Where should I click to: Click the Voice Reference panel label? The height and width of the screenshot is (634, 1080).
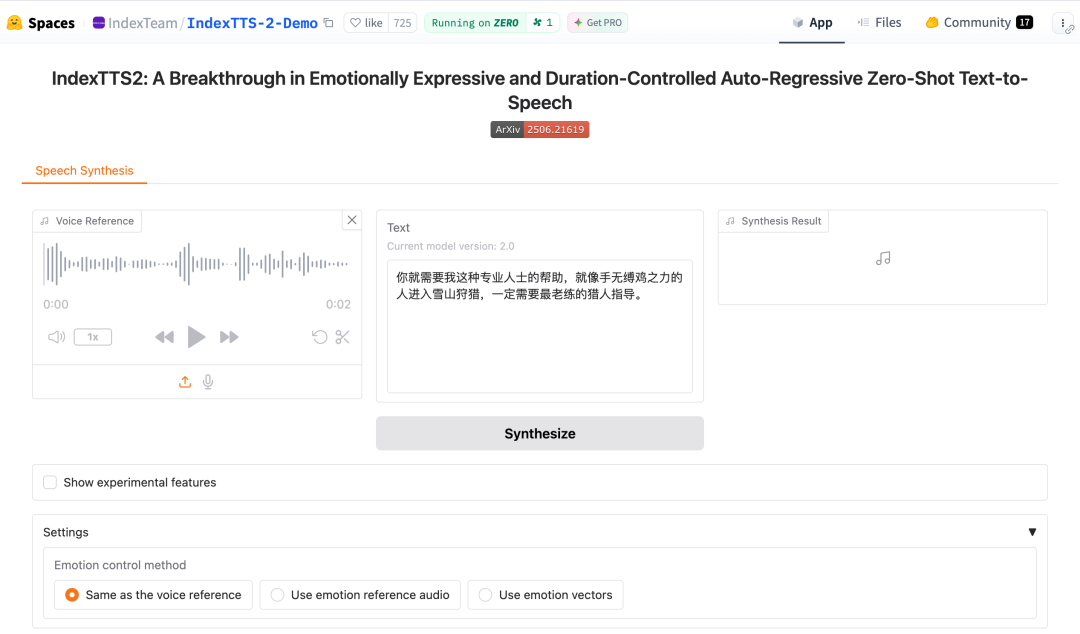87,221
